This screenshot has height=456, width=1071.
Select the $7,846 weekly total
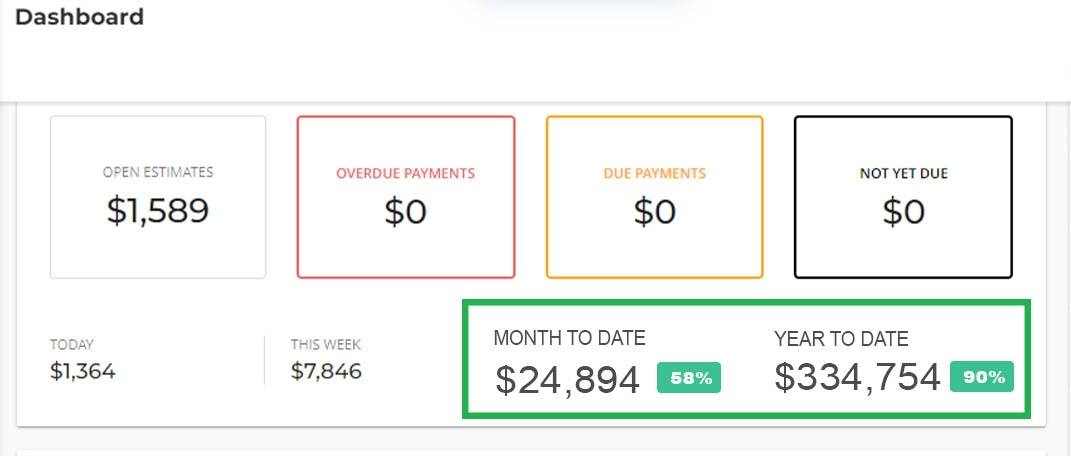[326, 372]
